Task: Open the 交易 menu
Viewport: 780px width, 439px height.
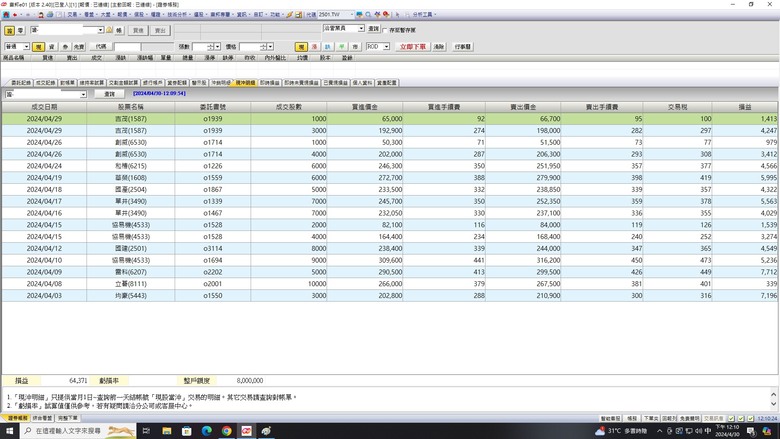Action: tap(72, 14)
